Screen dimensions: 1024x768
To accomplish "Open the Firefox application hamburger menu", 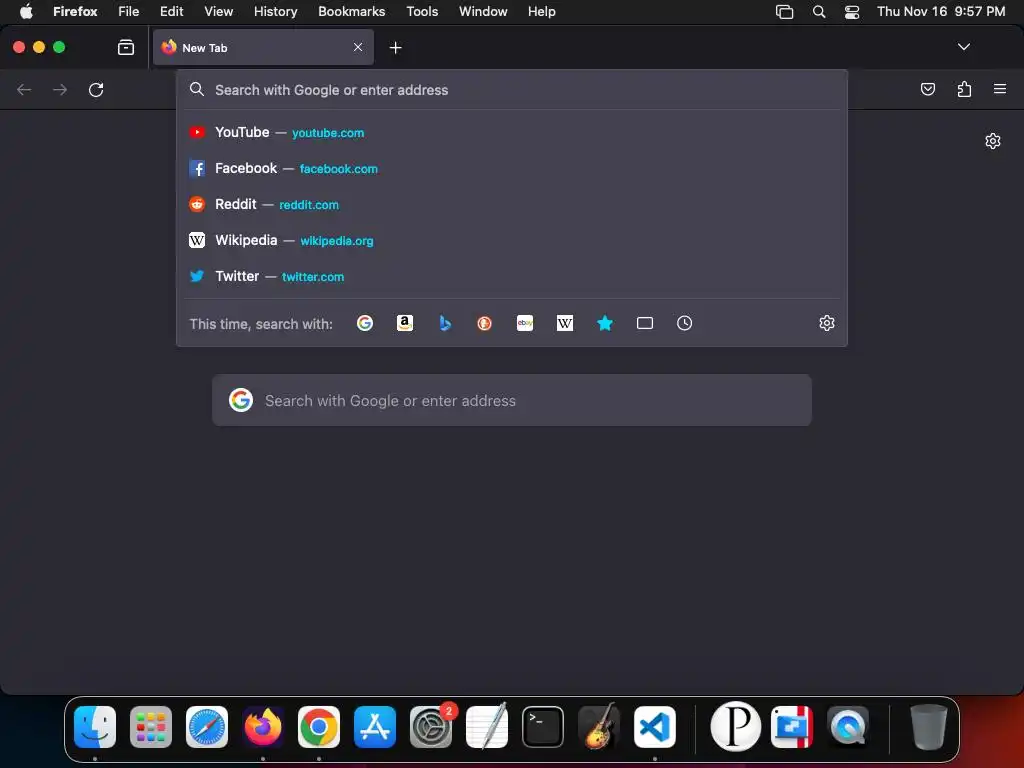I will (x=1000, y=89).
